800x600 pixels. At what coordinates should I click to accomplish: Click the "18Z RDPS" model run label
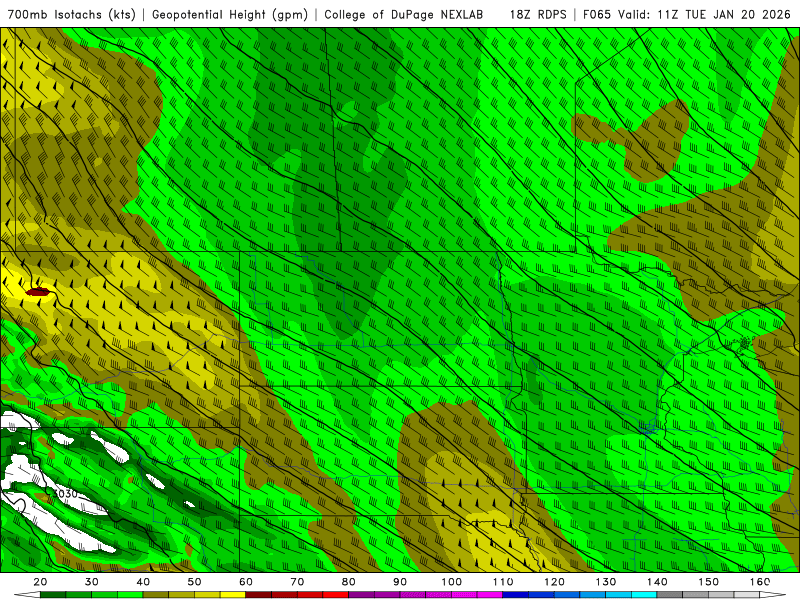click(x=538, y=14)
